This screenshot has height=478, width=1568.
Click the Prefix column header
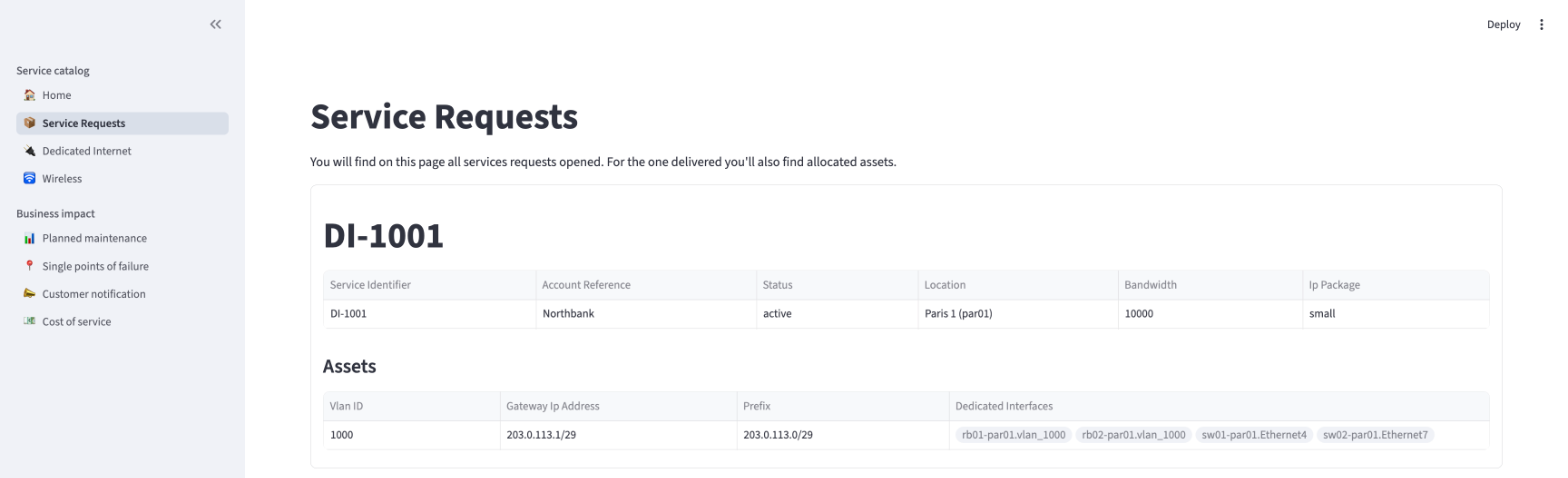click(842, 406)
